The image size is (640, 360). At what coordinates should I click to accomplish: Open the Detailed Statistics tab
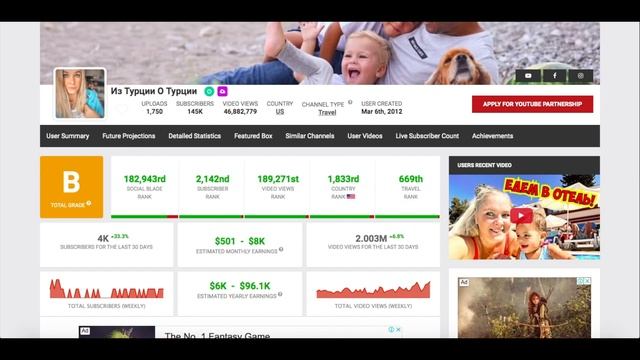coord(195,136)
